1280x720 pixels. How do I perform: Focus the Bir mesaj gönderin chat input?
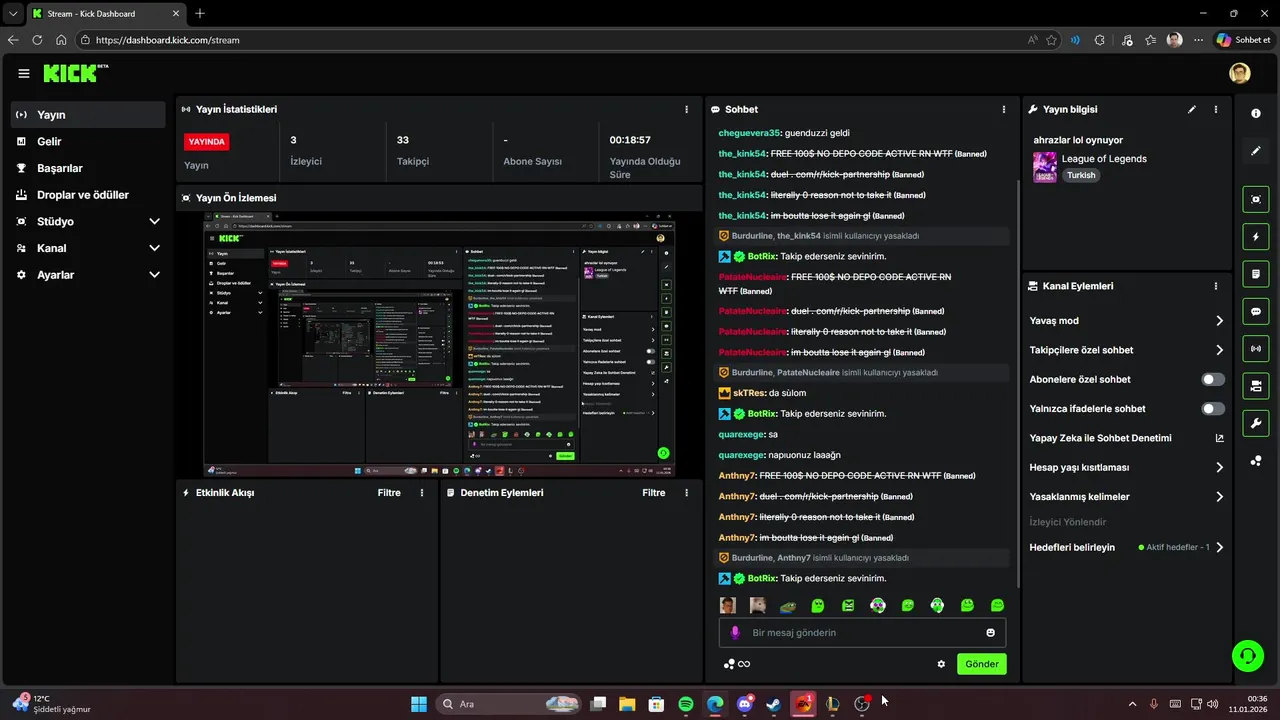(x=862, y=633)
